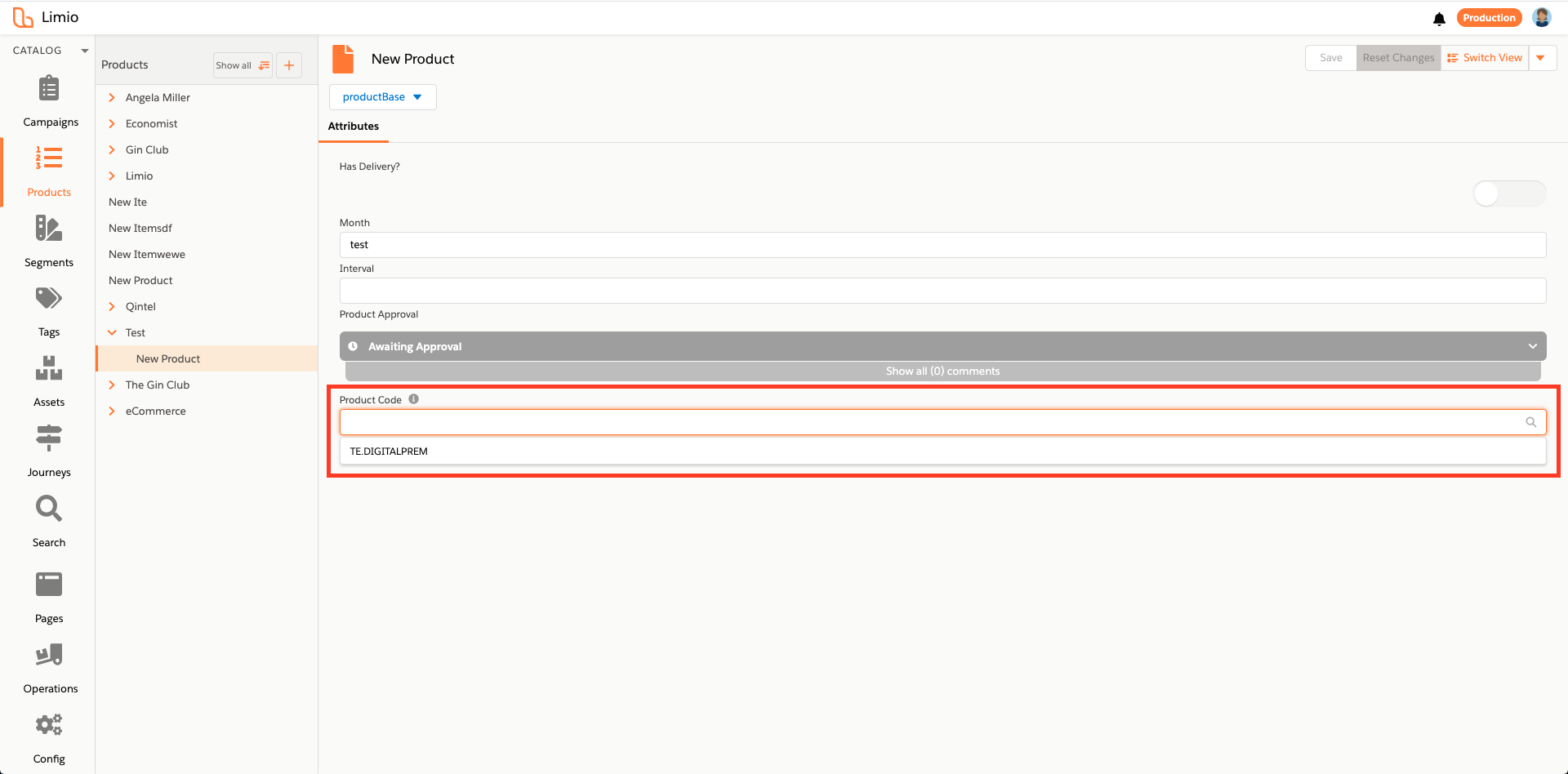
Task: Click the sort icon next to Show all
Action: (264, 64)
